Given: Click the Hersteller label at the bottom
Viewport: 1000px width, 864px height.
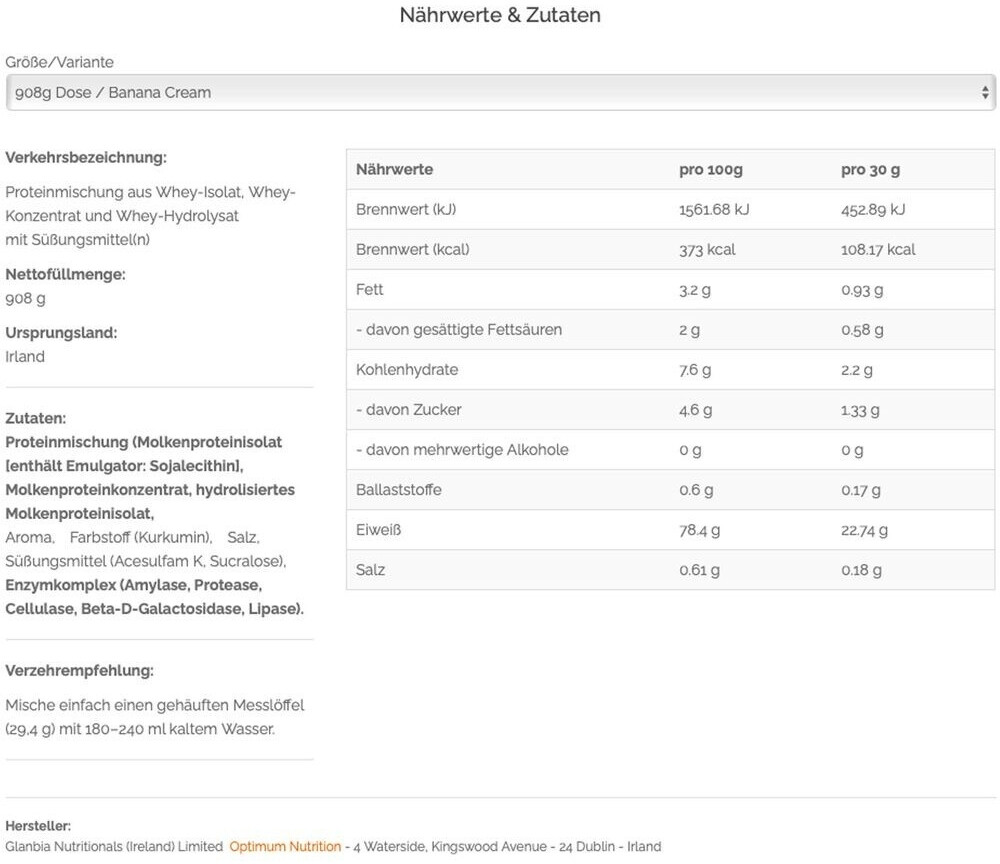Looking at the screenshot, I should [x=38, y=826].
